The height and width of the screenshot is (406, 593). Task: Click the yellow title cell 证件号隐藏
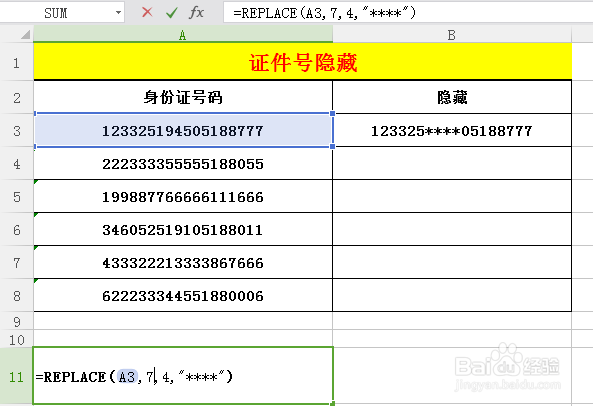click(x=303, y=62)
